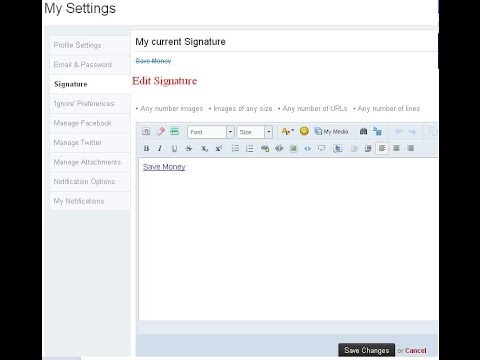Open the Font dropdown
This screenshot has height=360, width=480.
tap(211, 132)
